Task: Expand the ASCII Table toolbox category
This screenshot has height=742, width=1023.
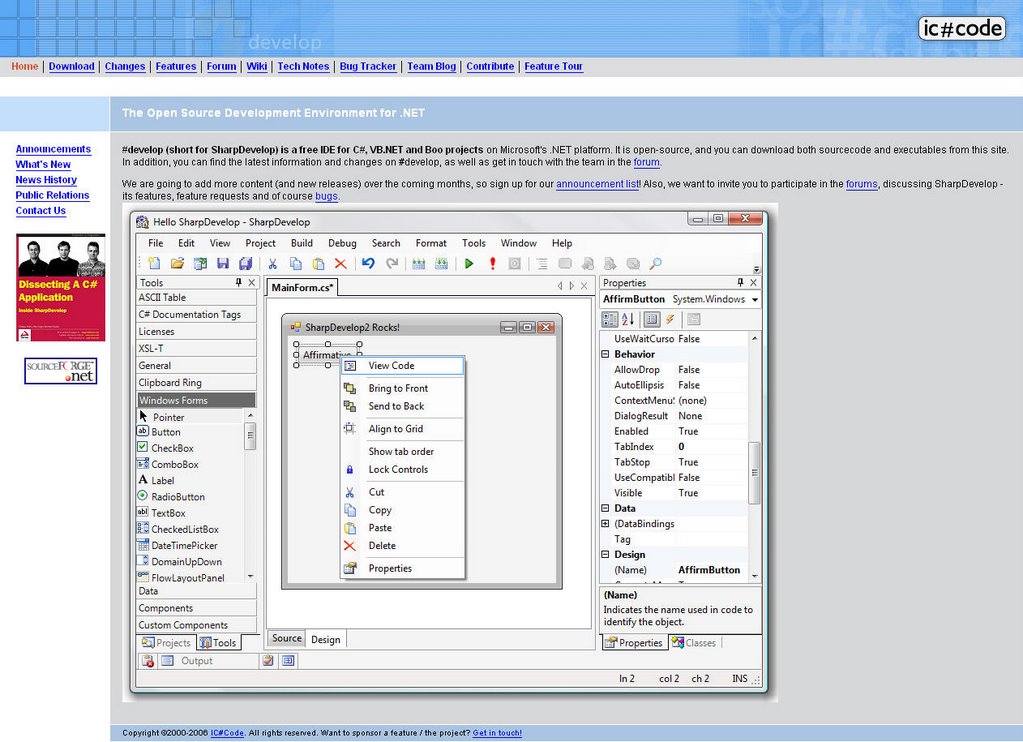Action: 196,298
